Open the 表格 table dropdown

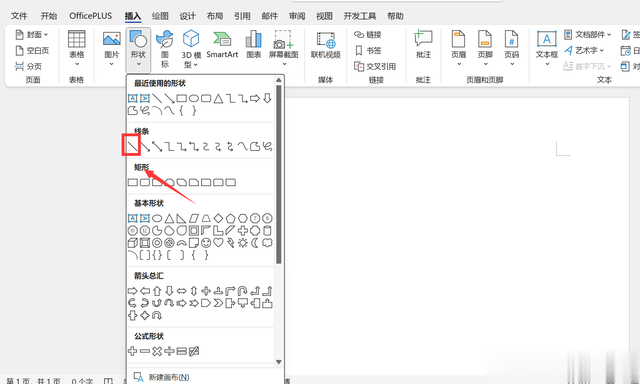pyautogui.click(x=76, y=48)
